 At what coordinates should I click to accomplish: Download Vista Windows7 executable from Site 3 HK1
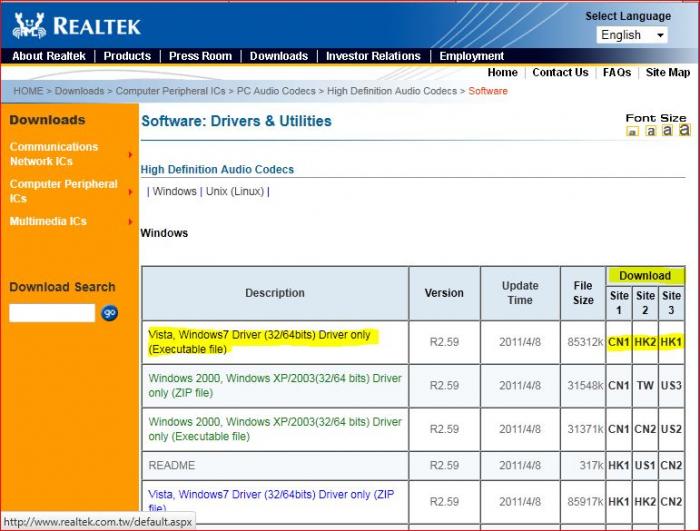coord(671,342)
